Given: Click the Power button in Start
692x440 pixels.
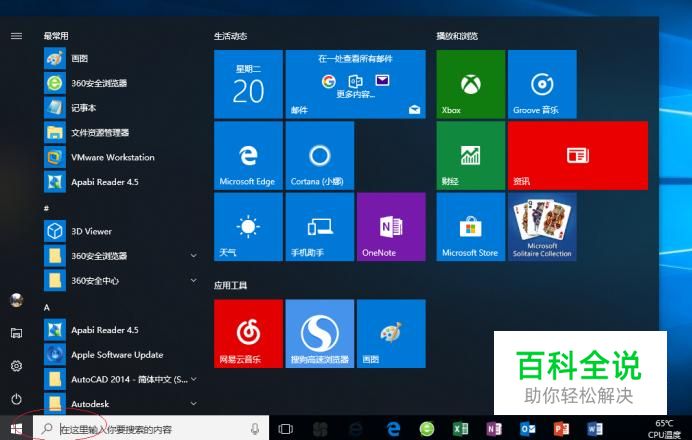Looking at the screenshot, I should 16,399.
